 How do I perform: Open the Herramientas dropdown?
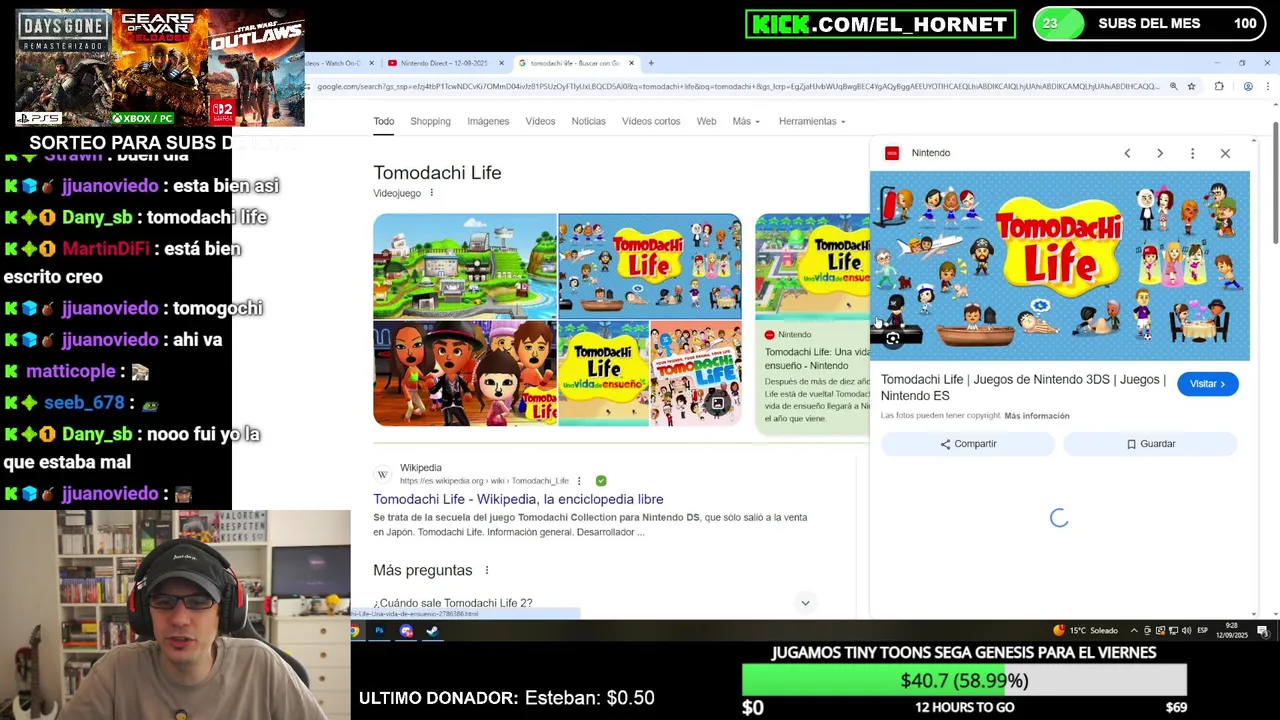tap(812, 121)
